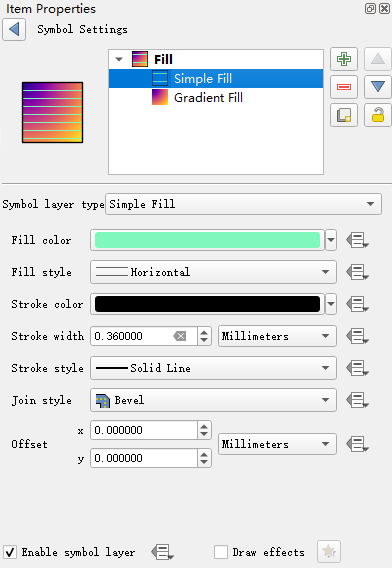This screenshot has width=392, height=568.
Task: Increase Offset y with up spinner
Action: (x=204, y=454)
